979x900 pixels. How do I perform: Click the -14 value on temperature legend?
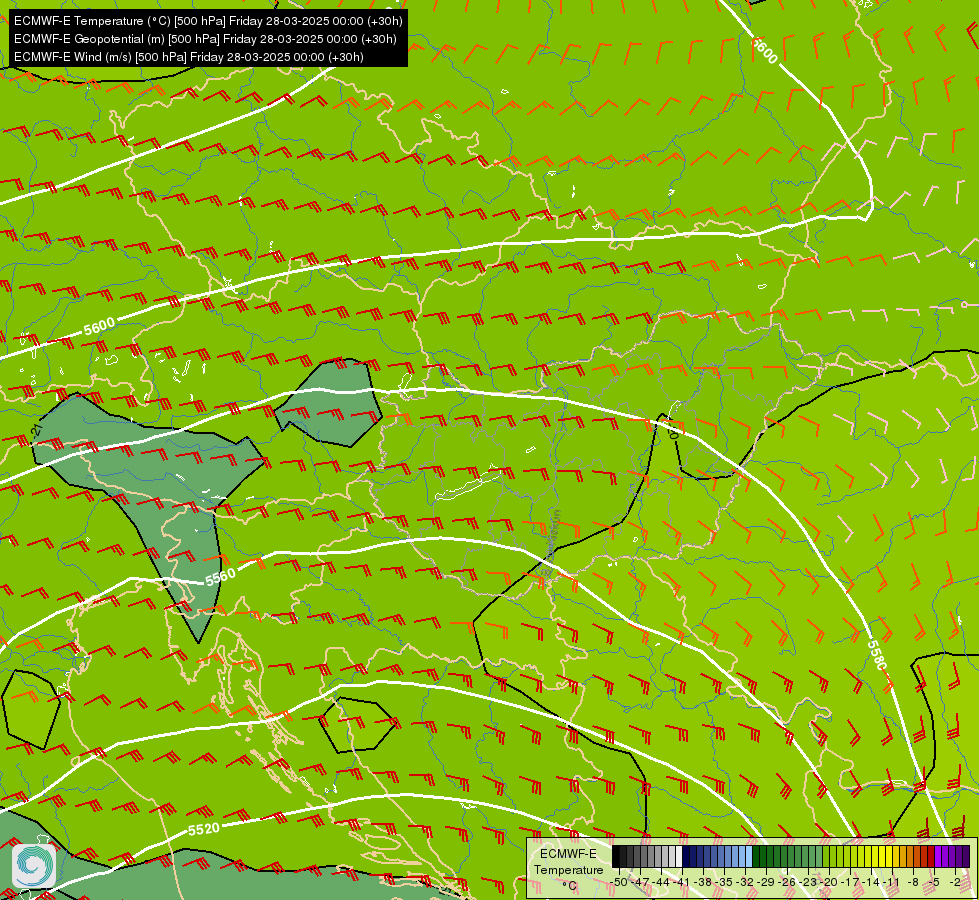pyautogui.click(x=871, y=882)
